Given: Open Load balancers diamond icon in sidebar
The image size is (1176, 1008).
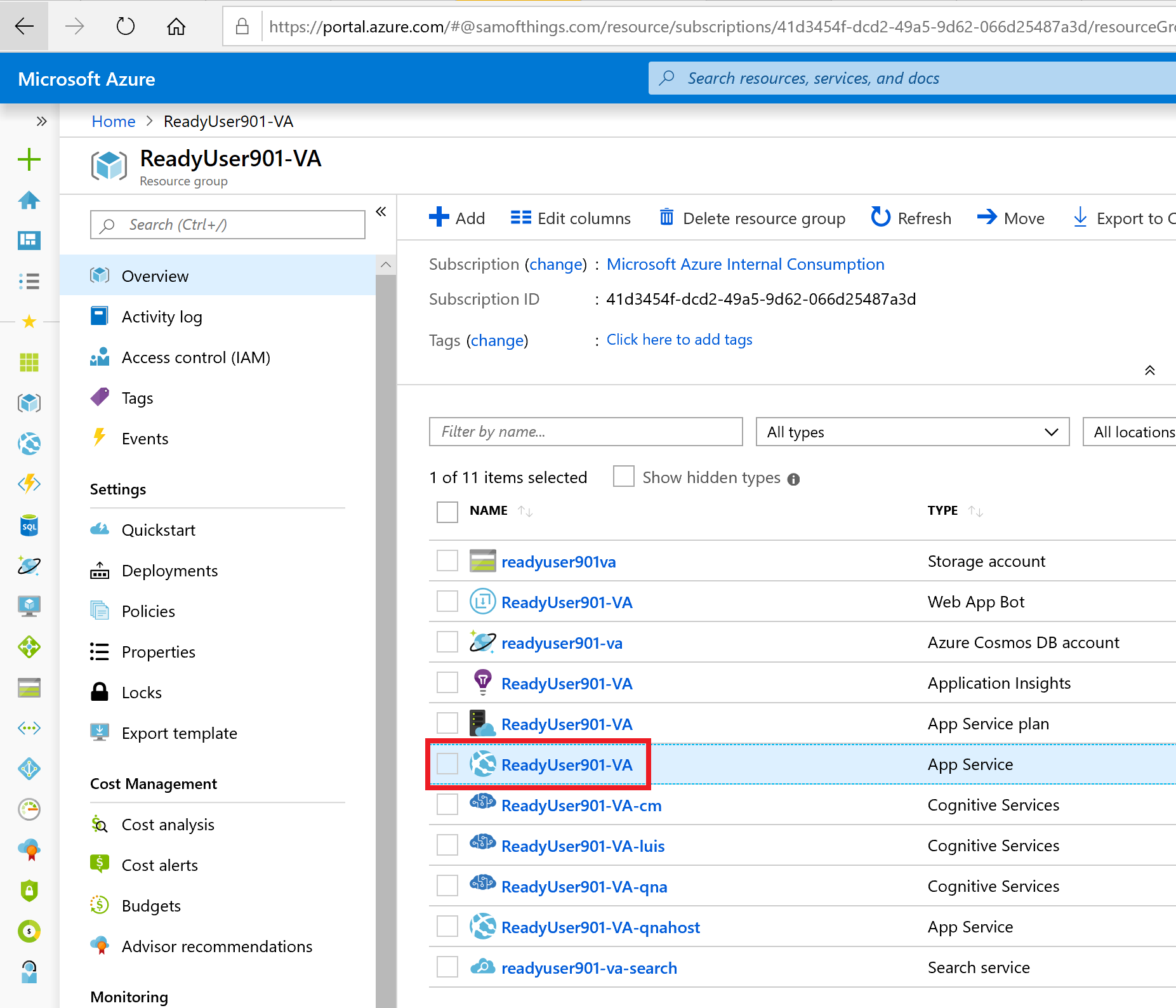Looking at the screenshot, I should (x=29, y=647).
